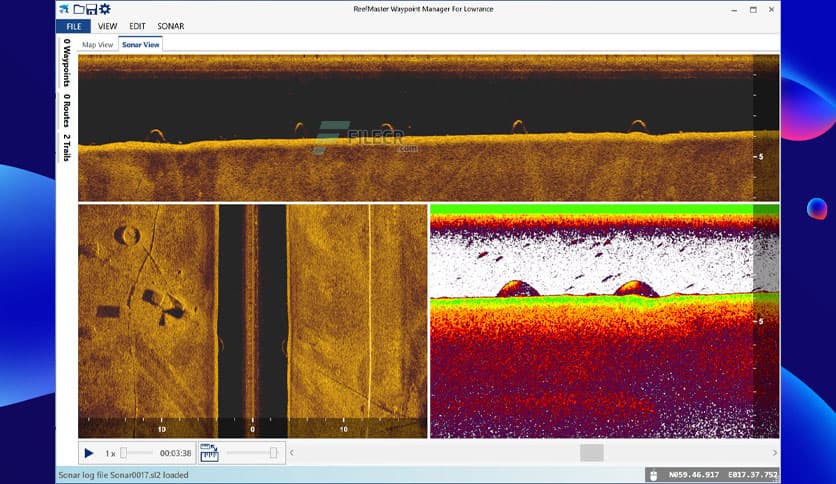The height and width of the screenshot is (484, 836).
Task: Click the mouse position icon in status bar
Action: tap(653, 476)
